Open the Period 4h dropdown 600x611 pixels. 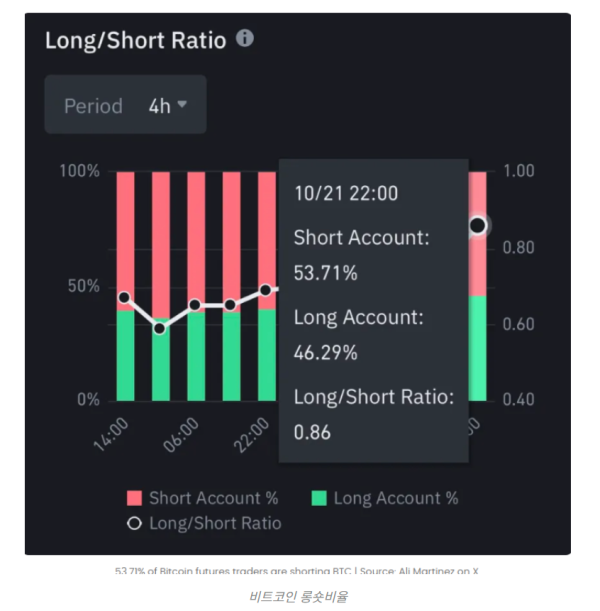(125, 105)
